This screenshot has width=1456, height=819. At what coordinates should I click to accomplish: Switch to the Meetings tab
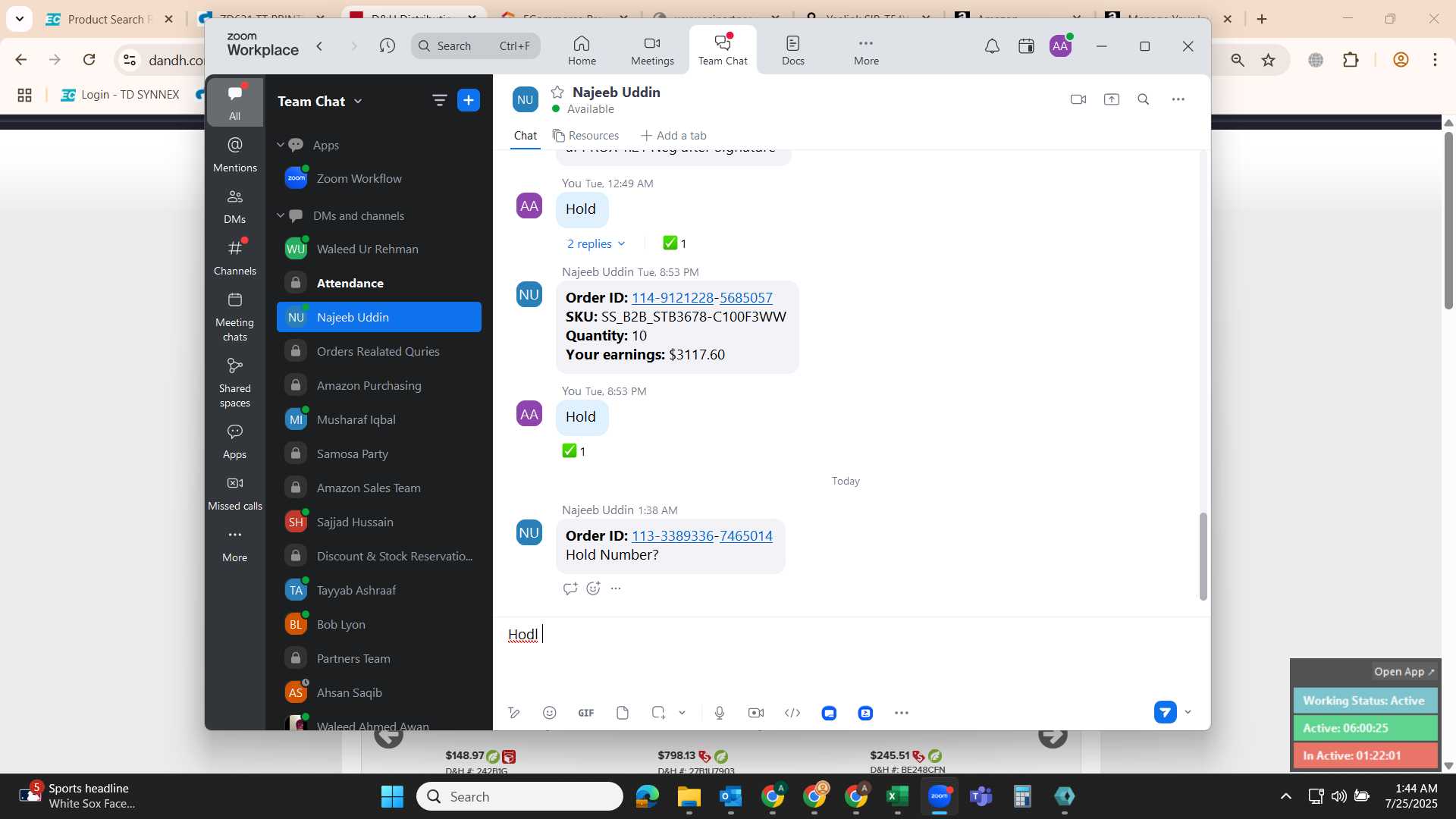(x=652, y=50)
